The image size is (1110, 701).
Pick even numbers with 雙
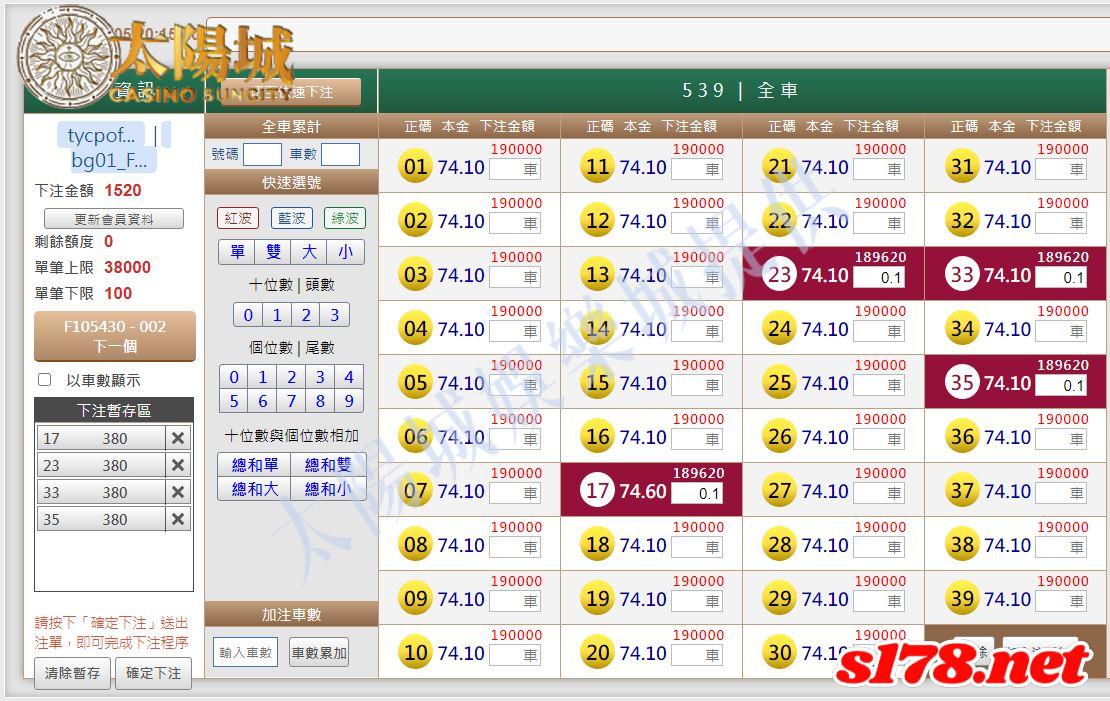tap(273, 252)
